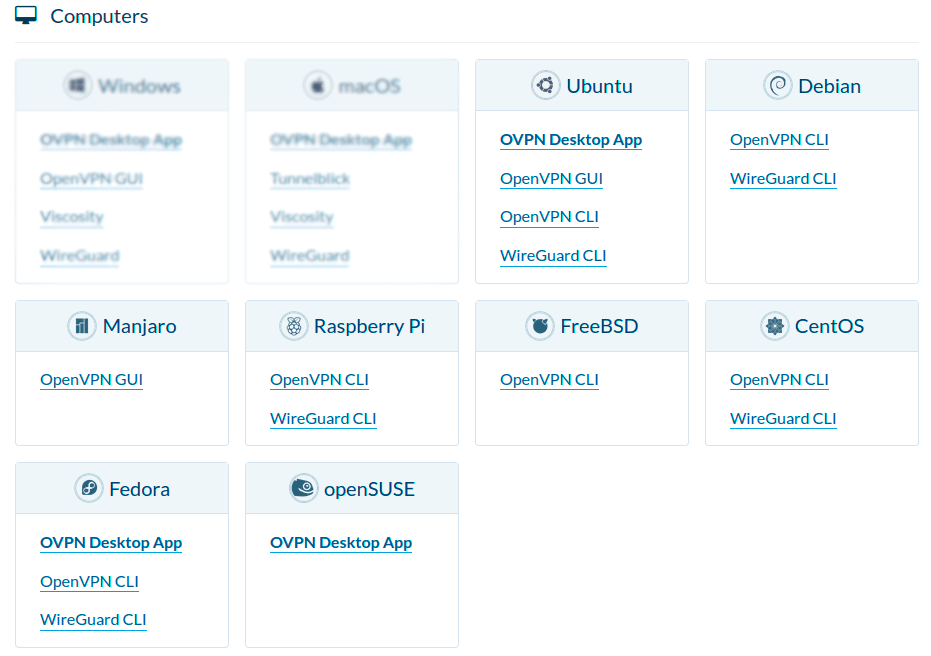Image resolution: width=931 pixels, height=656 pixels.
Task: Open Viscosity guide under Windows
Action: (x=71, y=217)
